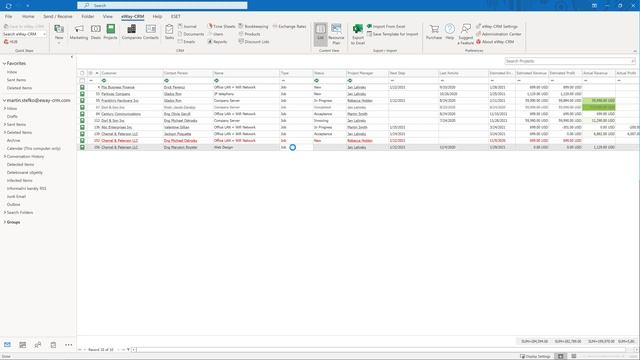The image size is (640, 360).
Task: Switch to Resource Plan view
Action: tap(336, 33)
